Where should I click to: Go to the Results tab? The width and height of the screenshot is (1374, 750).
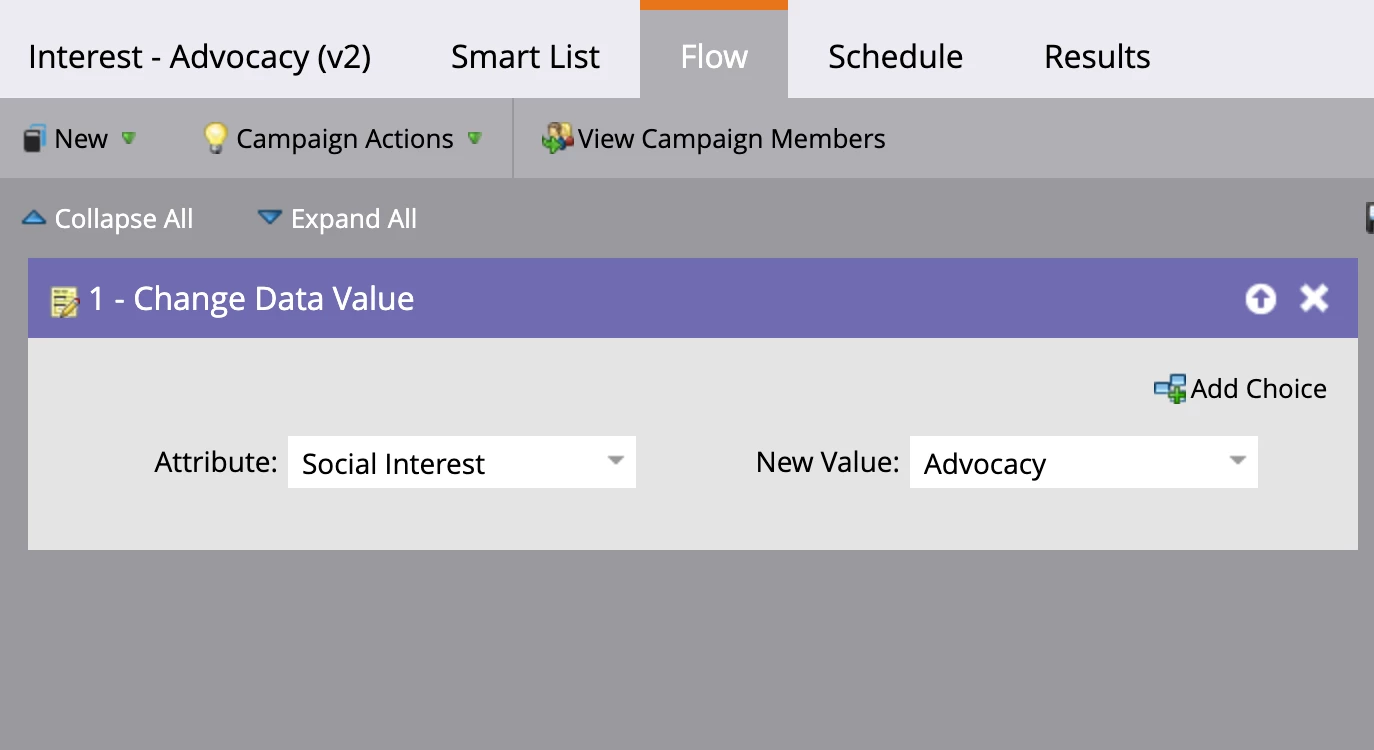(x=1097, y=57)
